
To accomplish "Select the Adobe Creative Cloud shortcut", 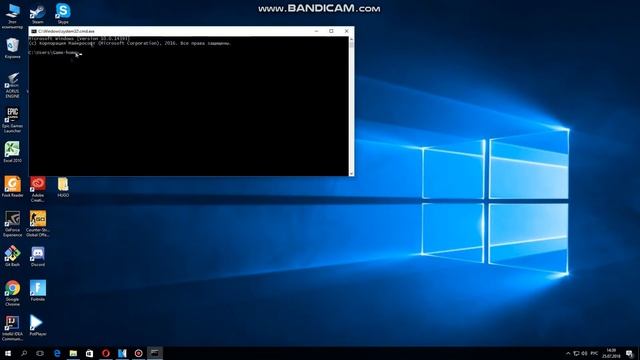I will click(38, 189).
